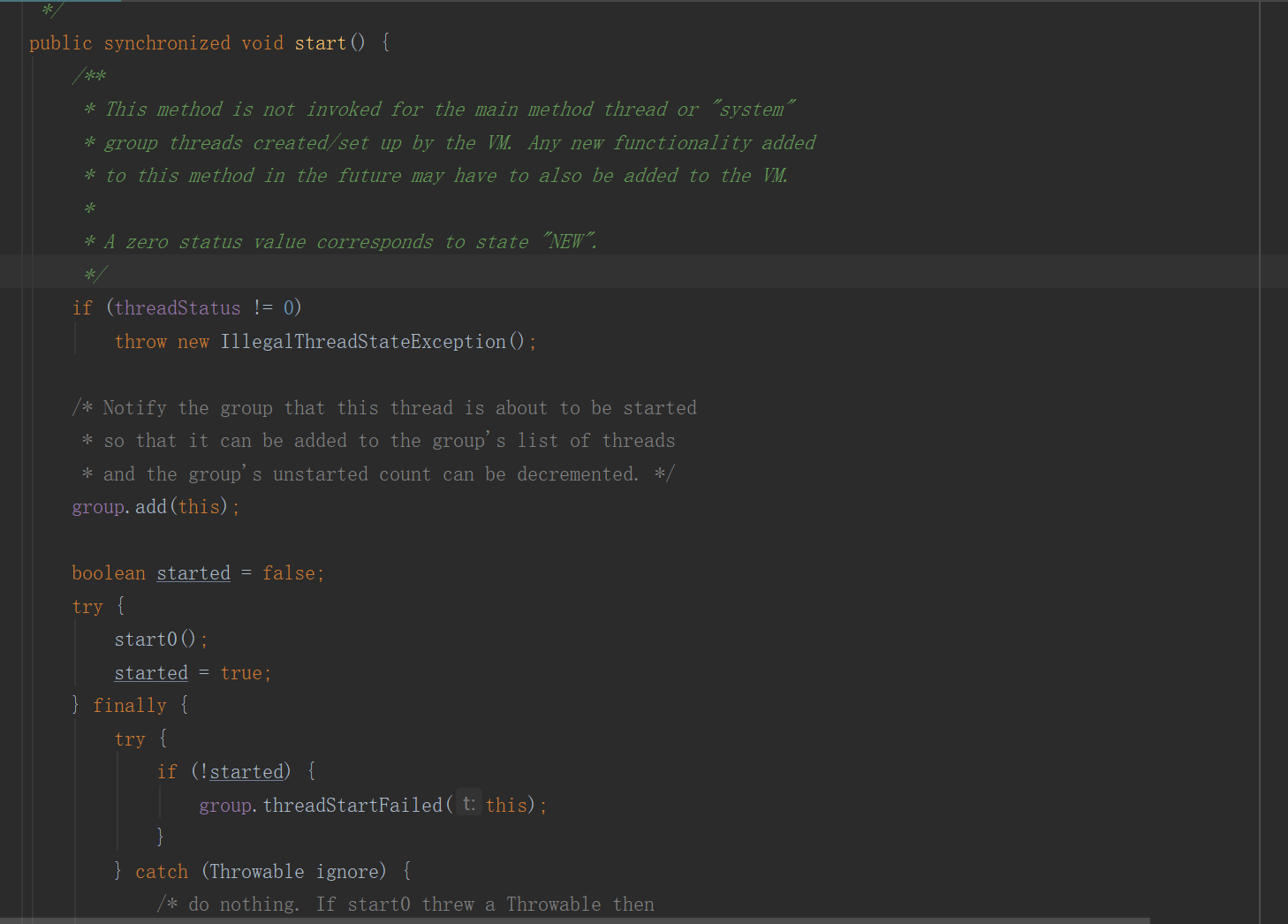Screen dimensions: 1288x924
Task: Click the 'boolean' keyword
Action: pyautogui.click(x=109, y=573)
